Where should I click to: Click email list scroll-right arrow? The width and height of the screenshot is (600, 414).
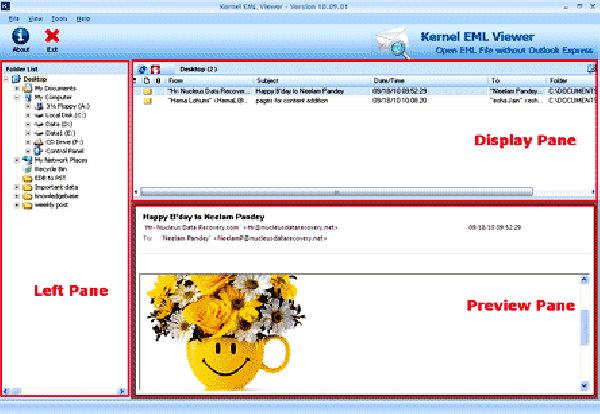click(x=593, y=192)
